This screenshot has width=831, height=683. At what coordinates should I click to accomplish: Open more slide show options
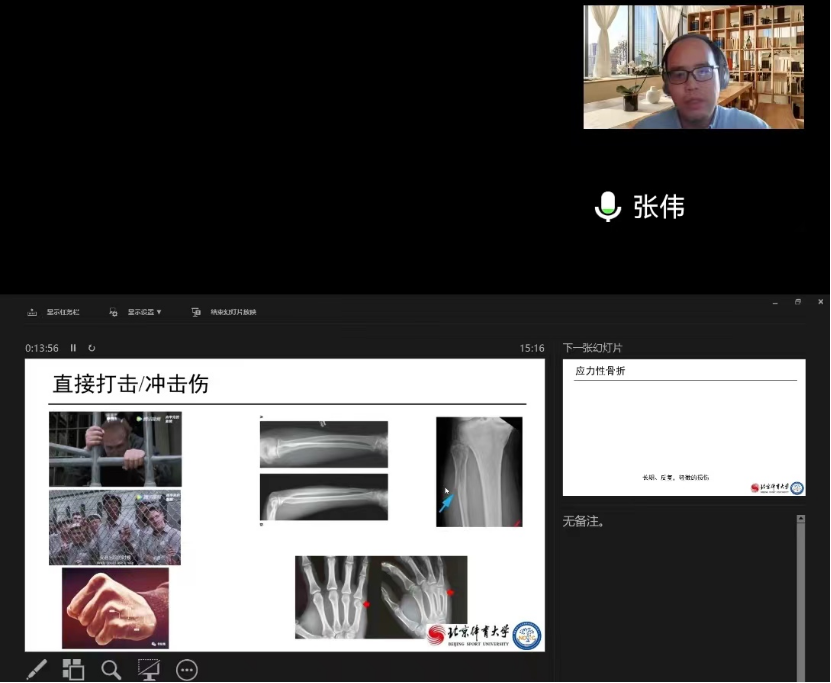(x=186, y=669)
